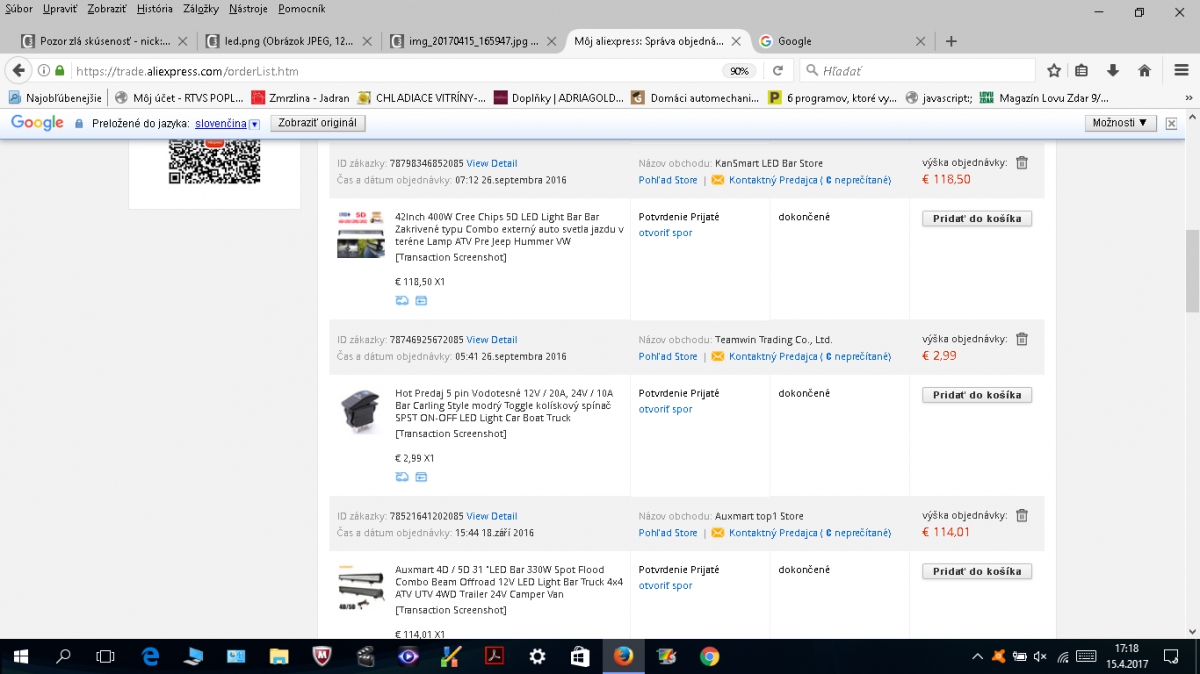View Detail for order 78798346852085
This screenshot has width=1200, height=674.
(492, 163)
